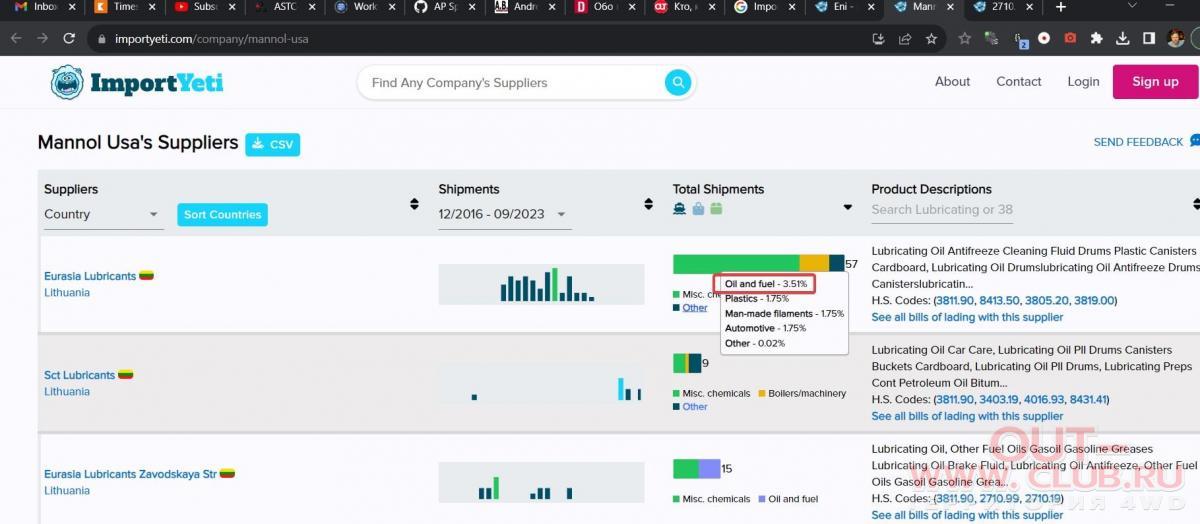Image resolution: width=1200 pixels, height=524 pixels.
Task: Click Sct Lubricants shipment history chart
Action: [541, 383]
